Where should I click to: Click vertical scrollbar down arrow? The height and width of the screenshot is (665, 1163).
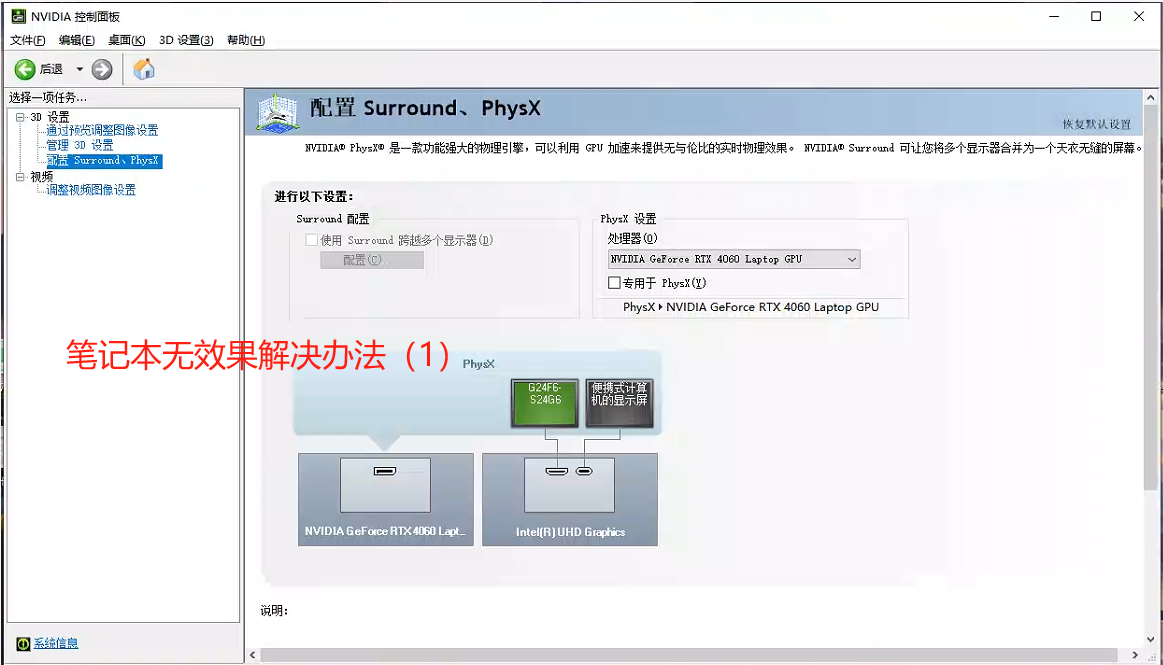pyautogui.click(x=1150, y=639)
